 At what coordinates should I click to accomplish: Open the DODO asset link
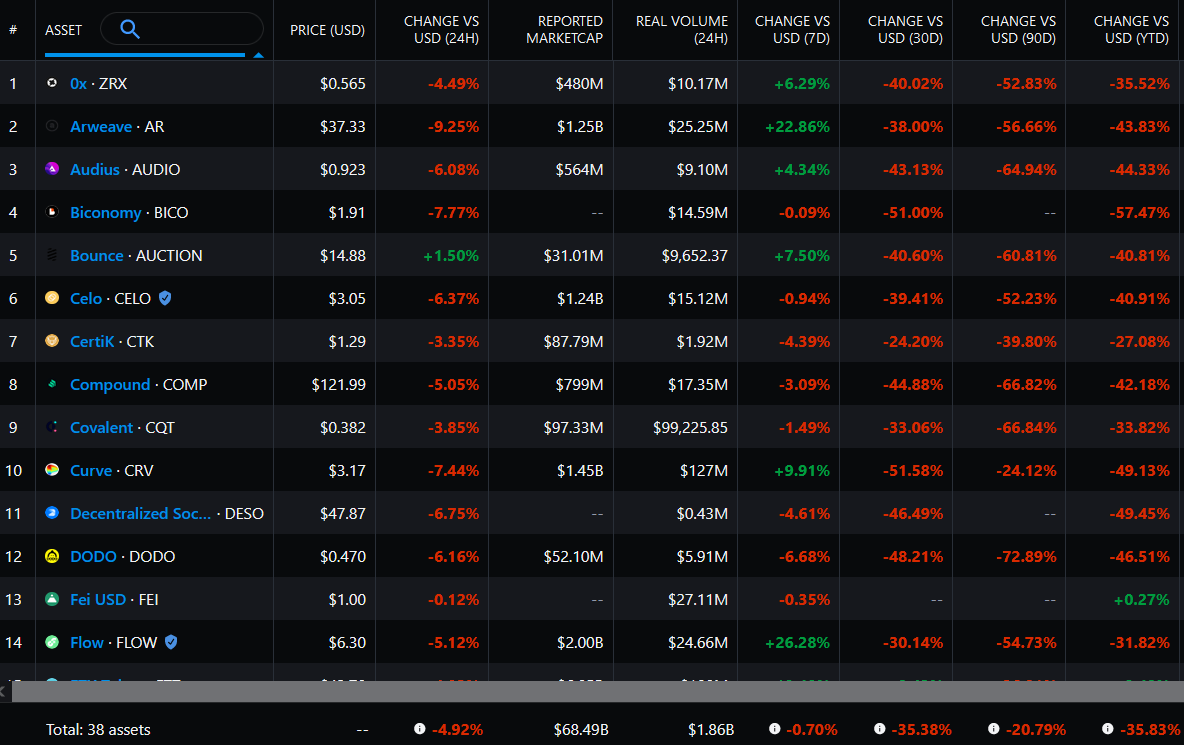coord(94,556)
